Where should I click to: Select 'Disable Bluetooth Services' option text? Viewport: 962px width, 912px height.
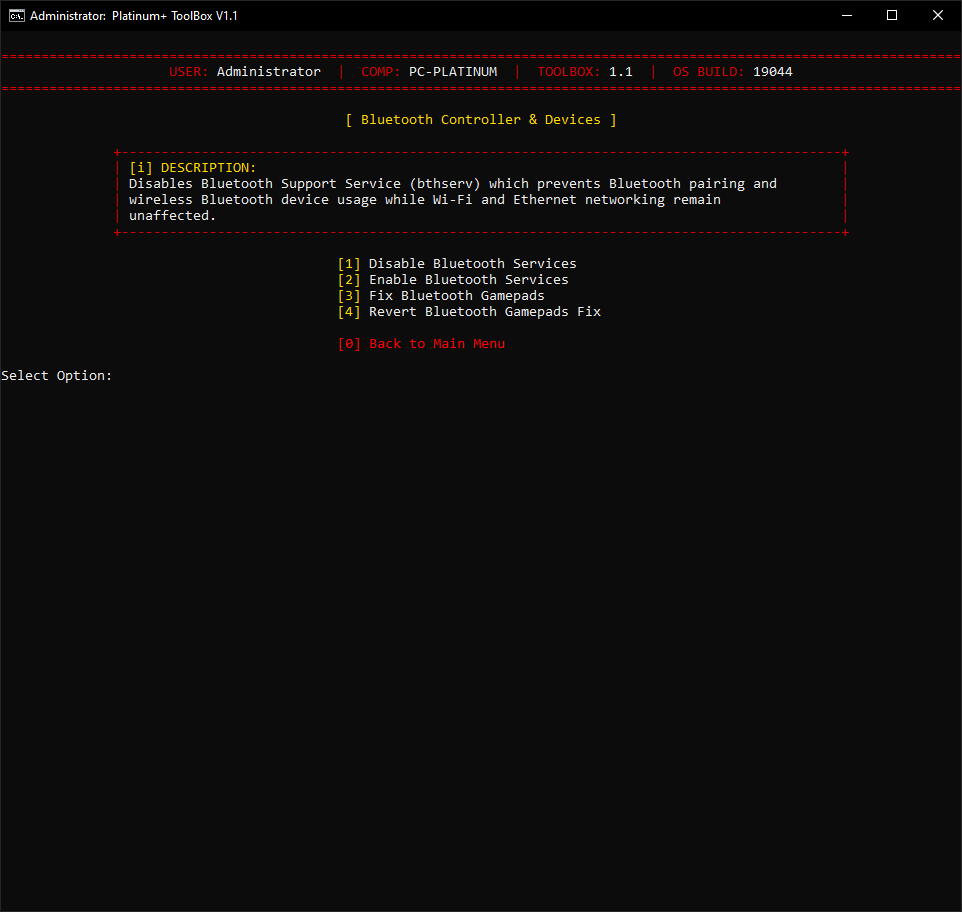pyautogui.click(x=472, y=264)
